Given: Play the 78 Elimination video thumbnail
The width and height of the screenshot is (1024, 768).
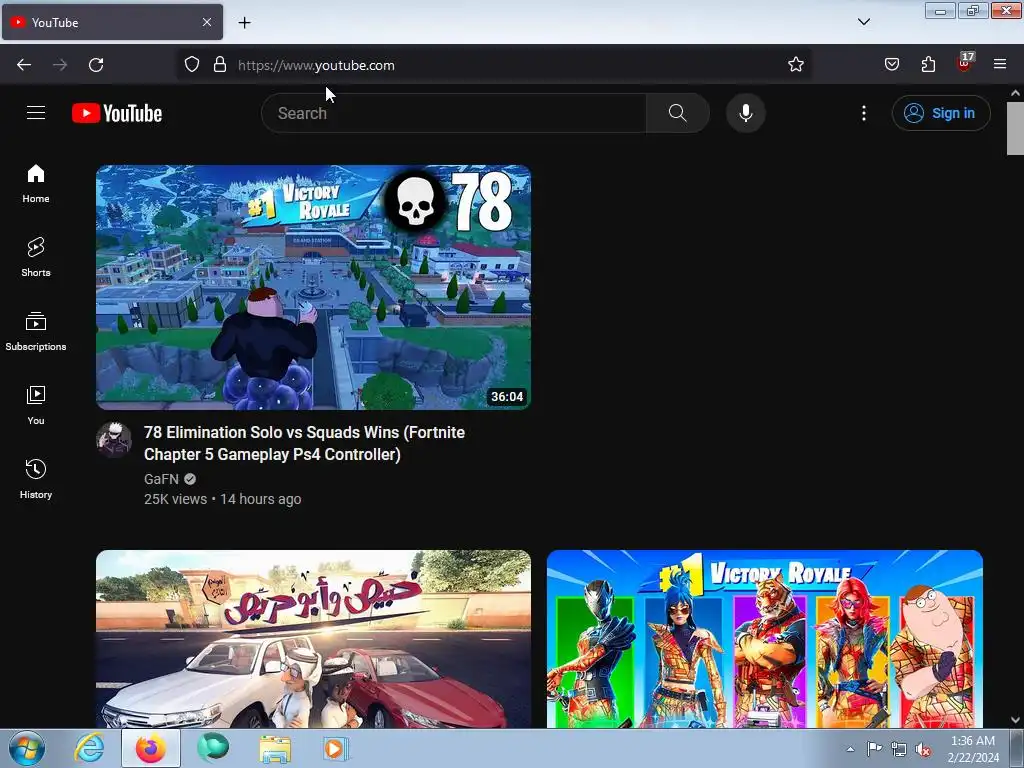Looking at the screenshot, I should [313, 287].
